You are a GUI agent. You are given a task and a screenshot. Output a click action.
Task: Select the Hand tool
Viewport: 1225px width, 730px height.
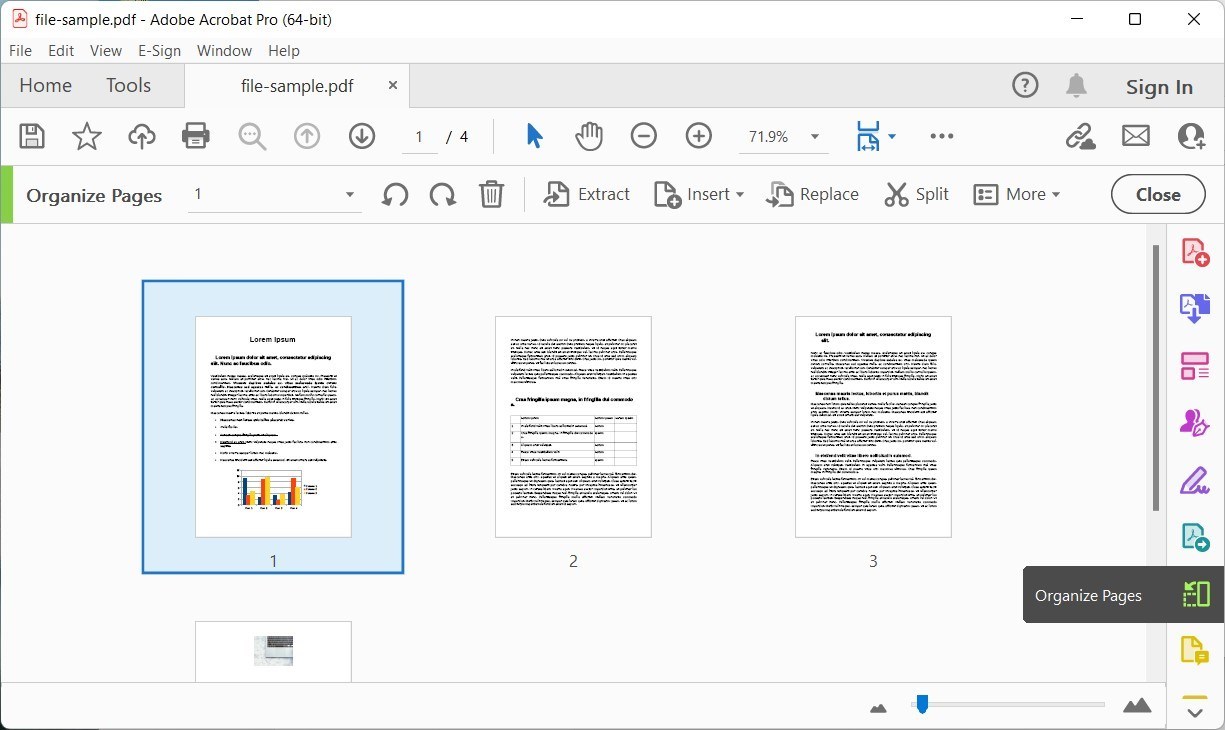[589, 135]
